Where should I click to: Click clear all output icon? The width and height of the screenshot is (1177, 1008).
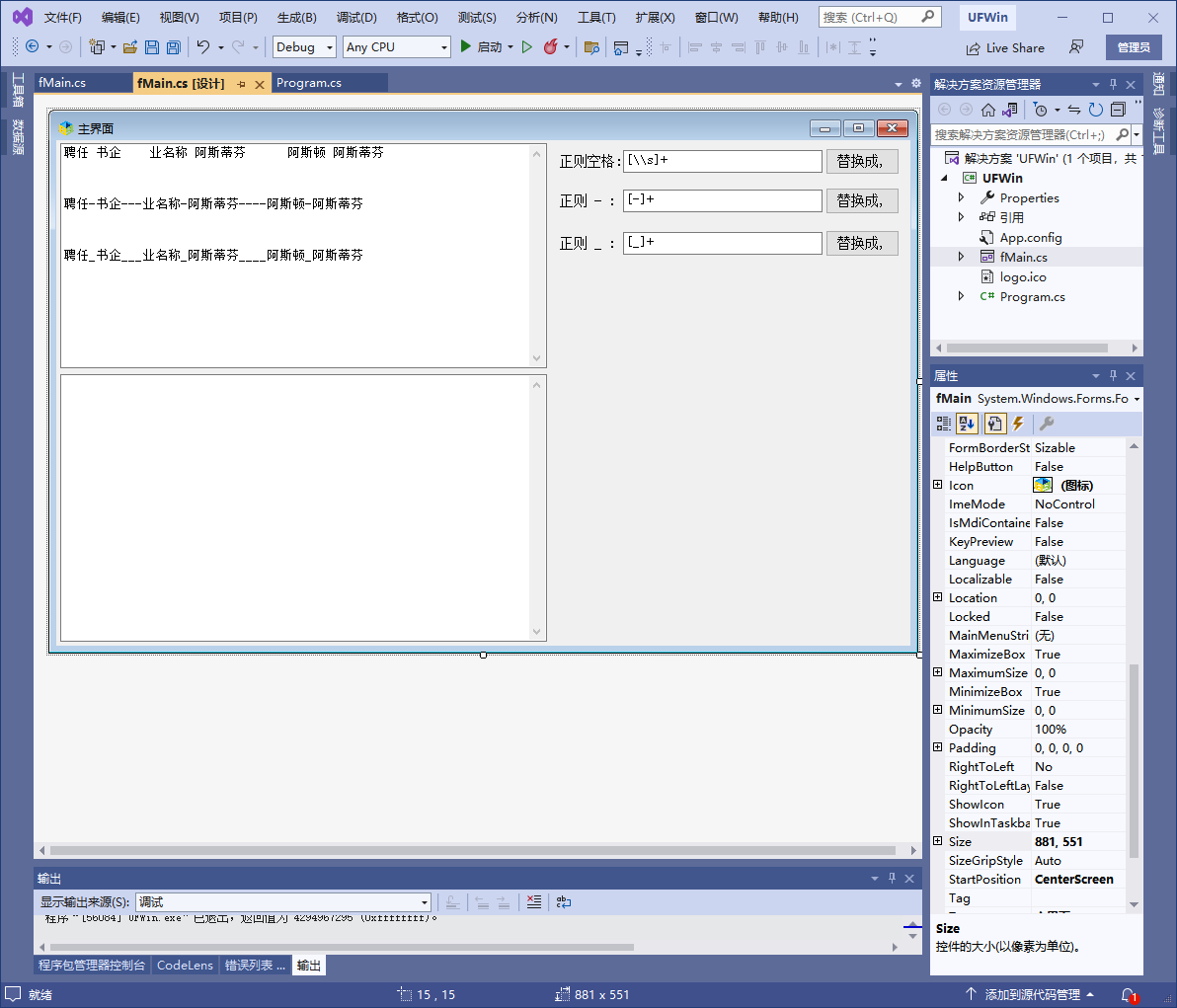[534, 901]
